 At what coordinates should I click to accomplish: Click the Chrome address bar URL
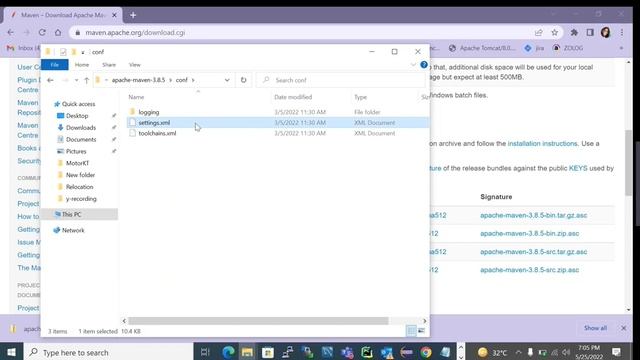coord(135,32)
